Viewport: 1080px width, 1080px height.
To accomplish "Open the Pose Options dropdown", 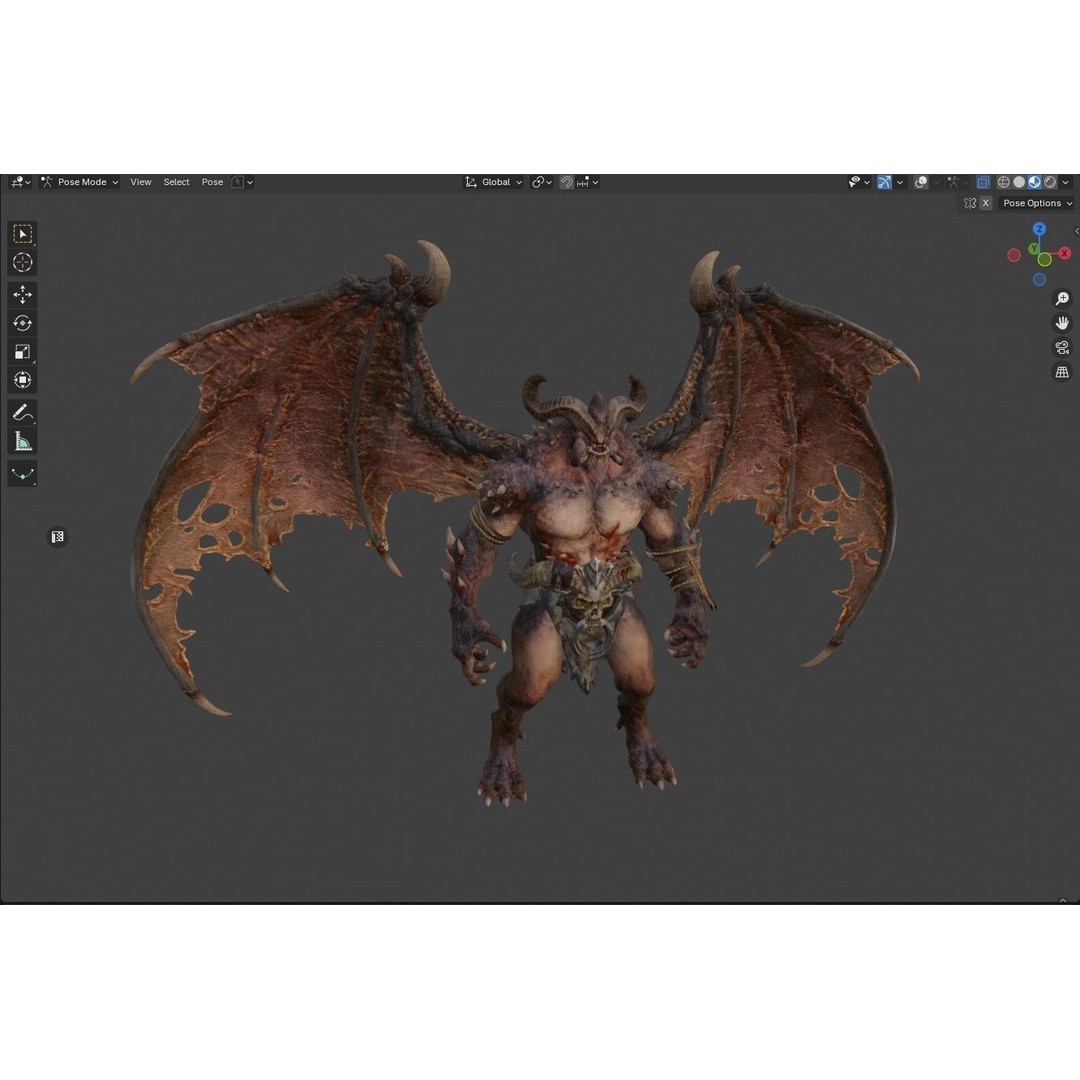I will point(1037,203).
